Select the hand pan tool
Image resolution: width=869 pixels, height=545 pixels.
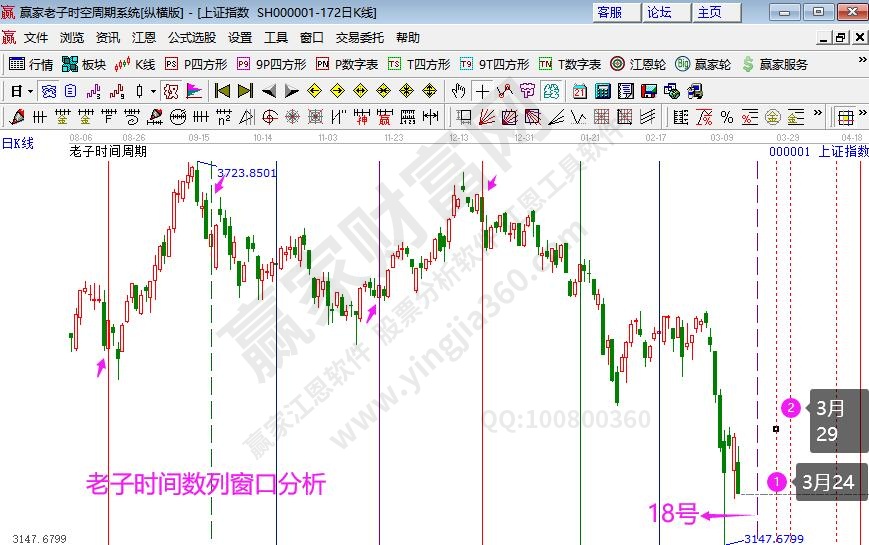458,91
